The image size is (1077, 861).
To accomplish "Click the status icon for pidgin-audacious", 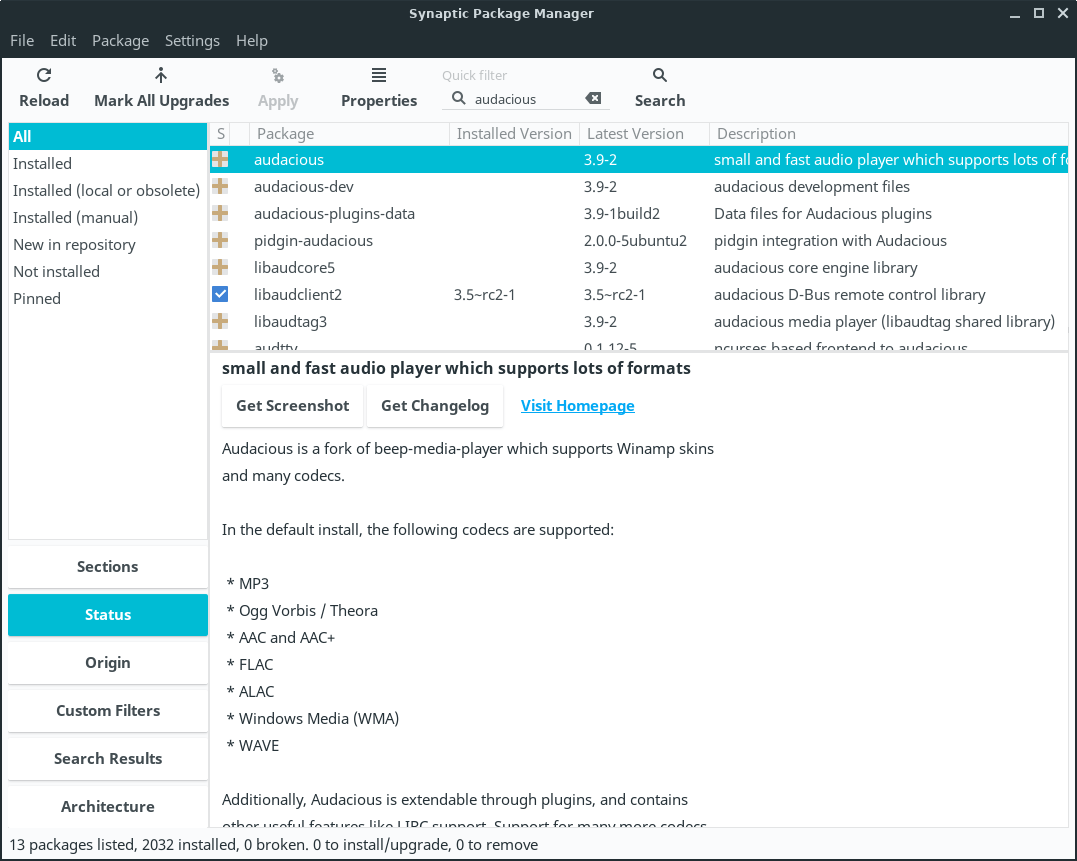I will tap(220, 241).
